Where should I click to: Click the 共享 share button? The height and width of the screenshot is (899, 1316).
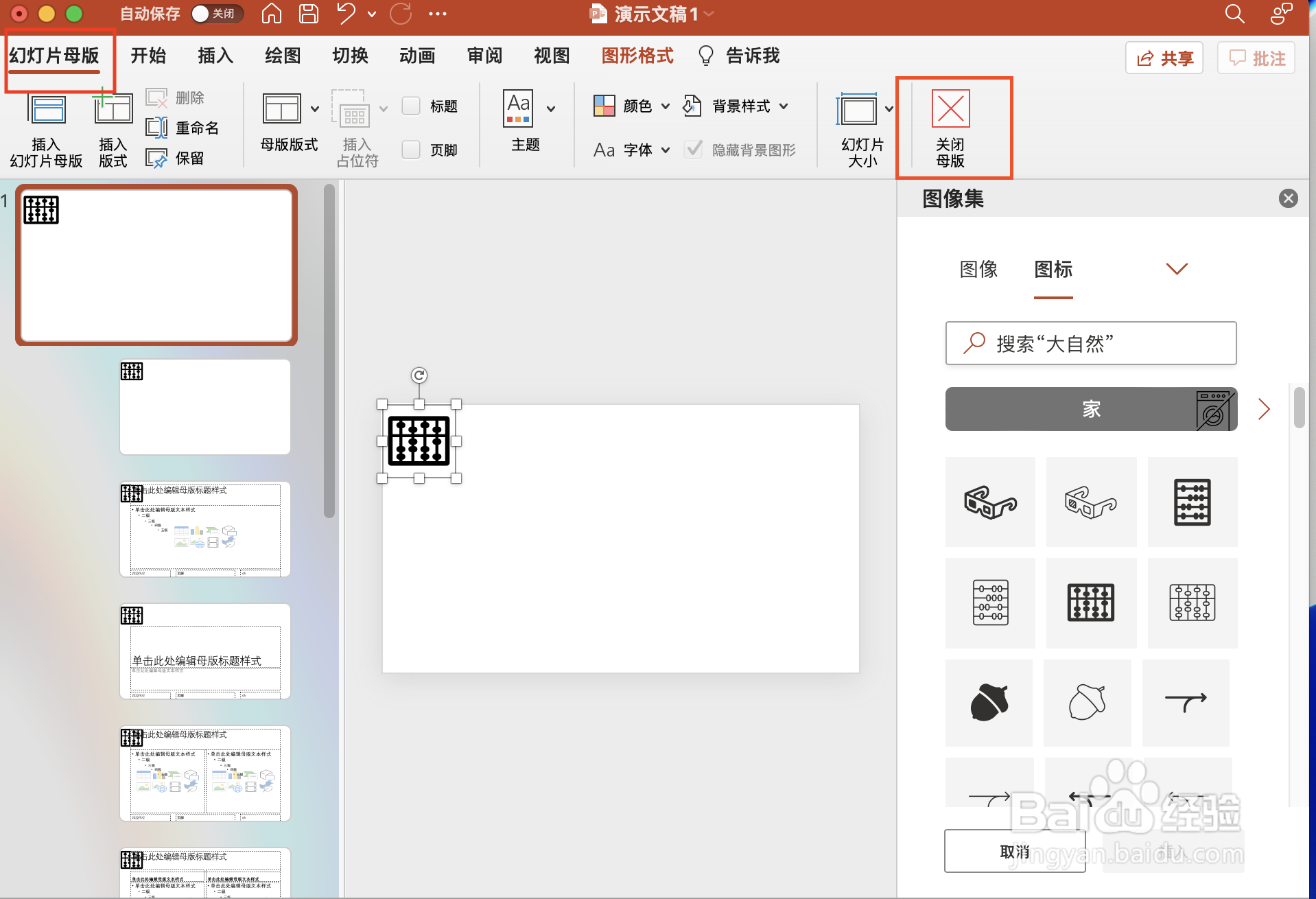(x=1164, y=58)
